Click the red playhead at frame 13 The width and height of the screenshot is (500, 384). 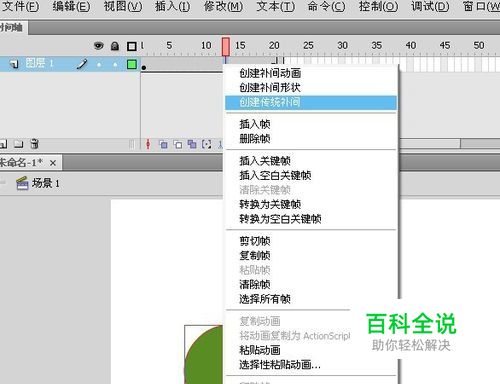[x=226, y=46]
